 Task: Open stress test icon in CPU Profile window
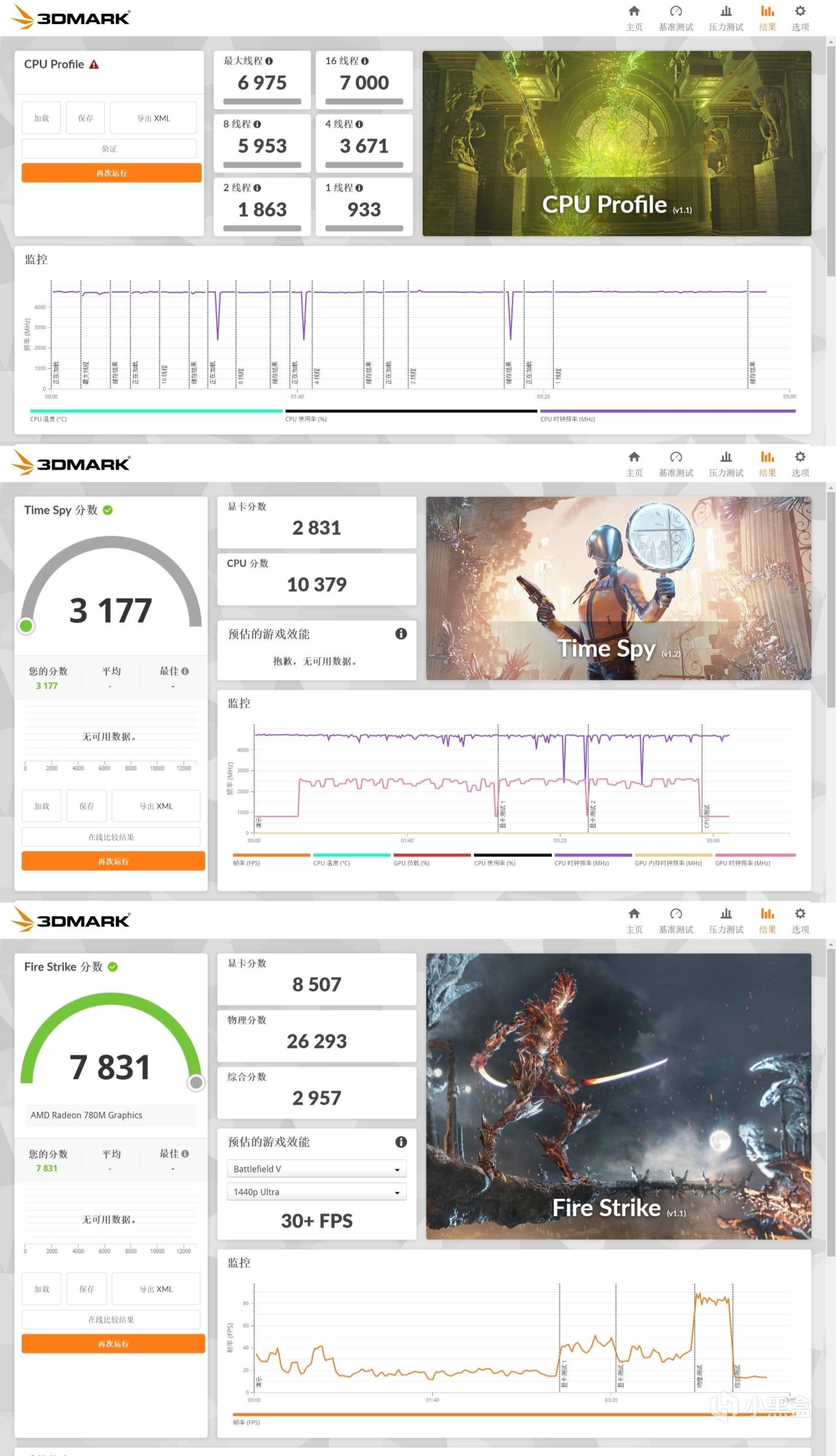(726, 11)
